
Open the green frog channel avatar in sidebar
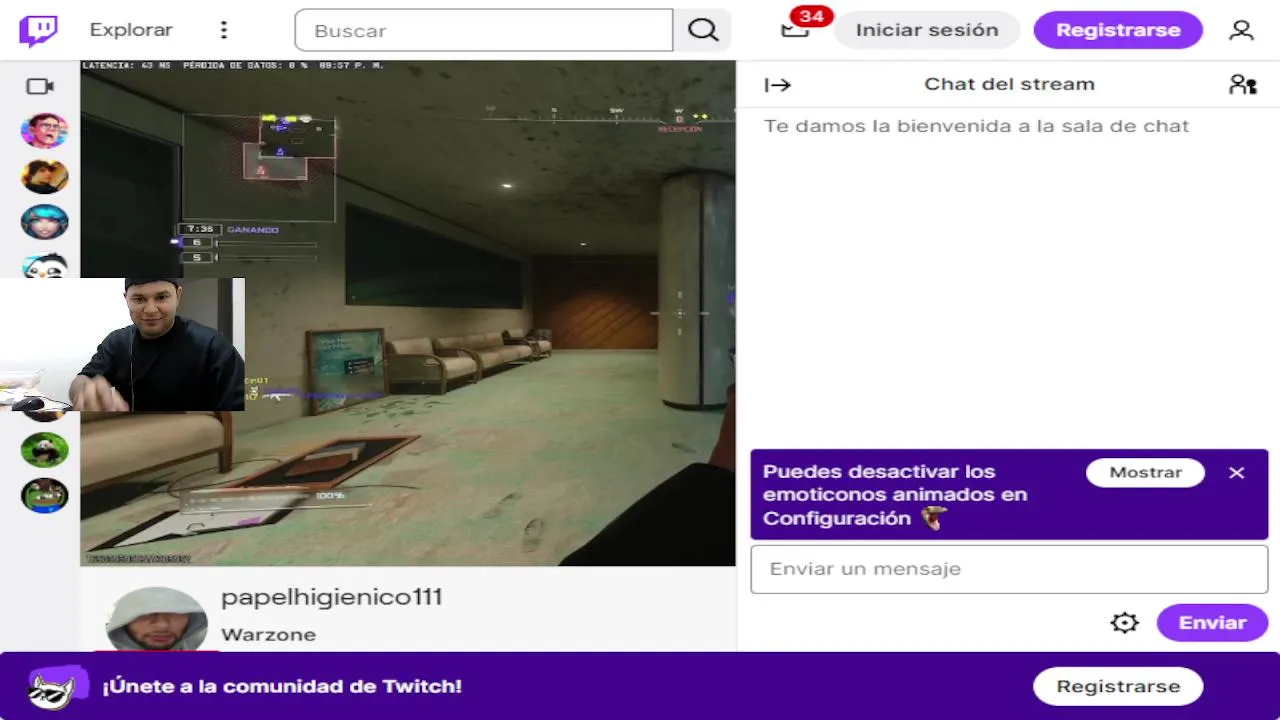[44, 495]
